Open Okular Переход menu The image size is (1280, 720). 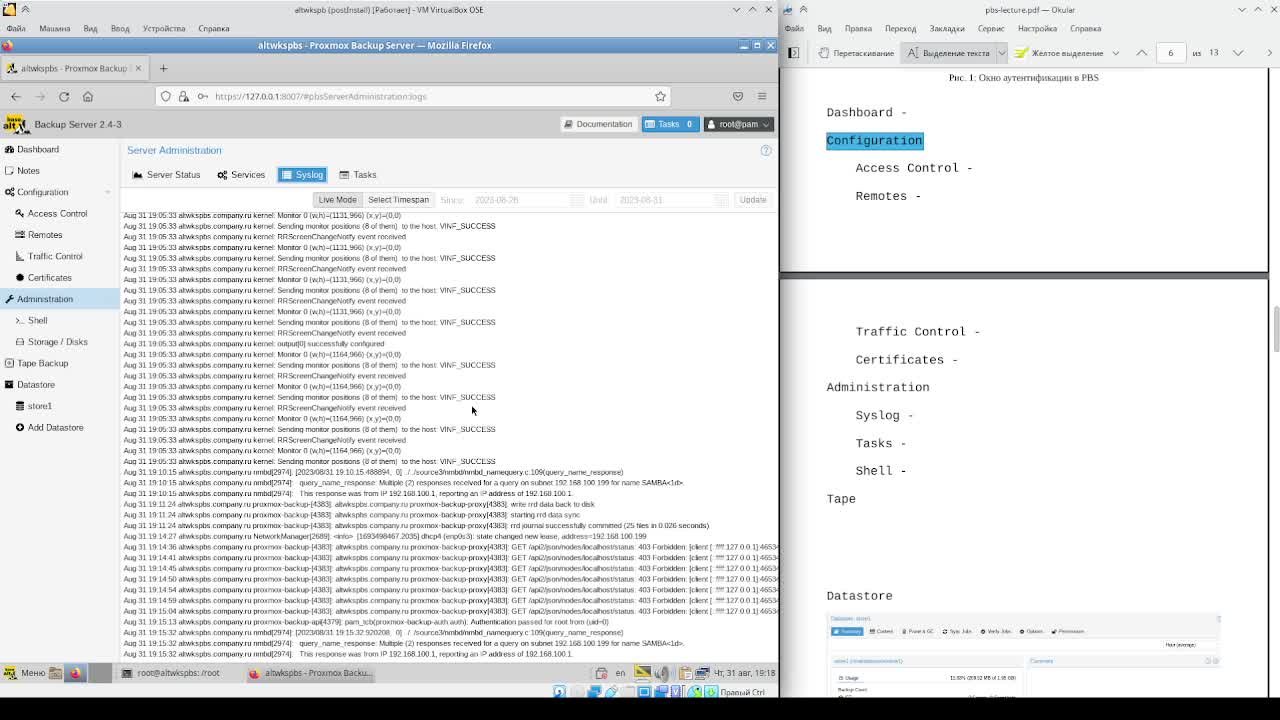[x=900, y=29]
